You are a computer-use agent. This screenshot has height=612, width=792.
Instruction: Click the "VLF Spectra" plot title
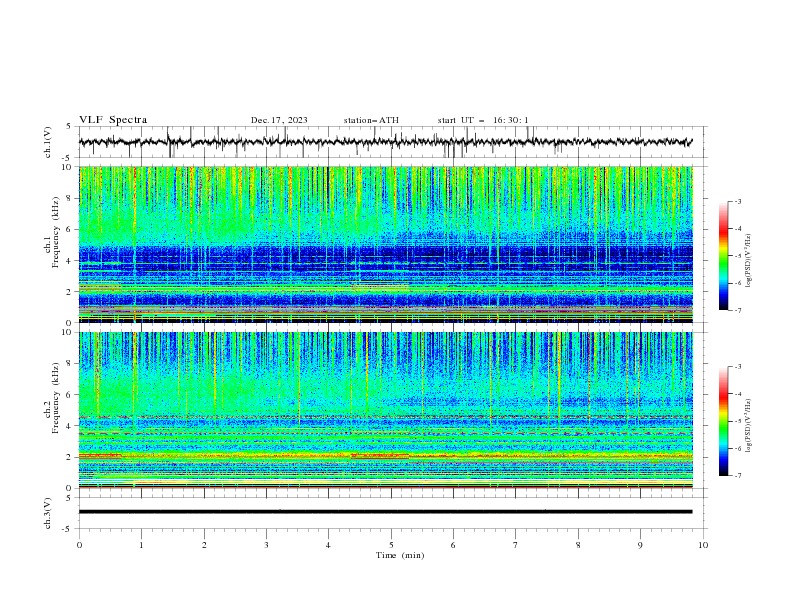pos(113,120)
